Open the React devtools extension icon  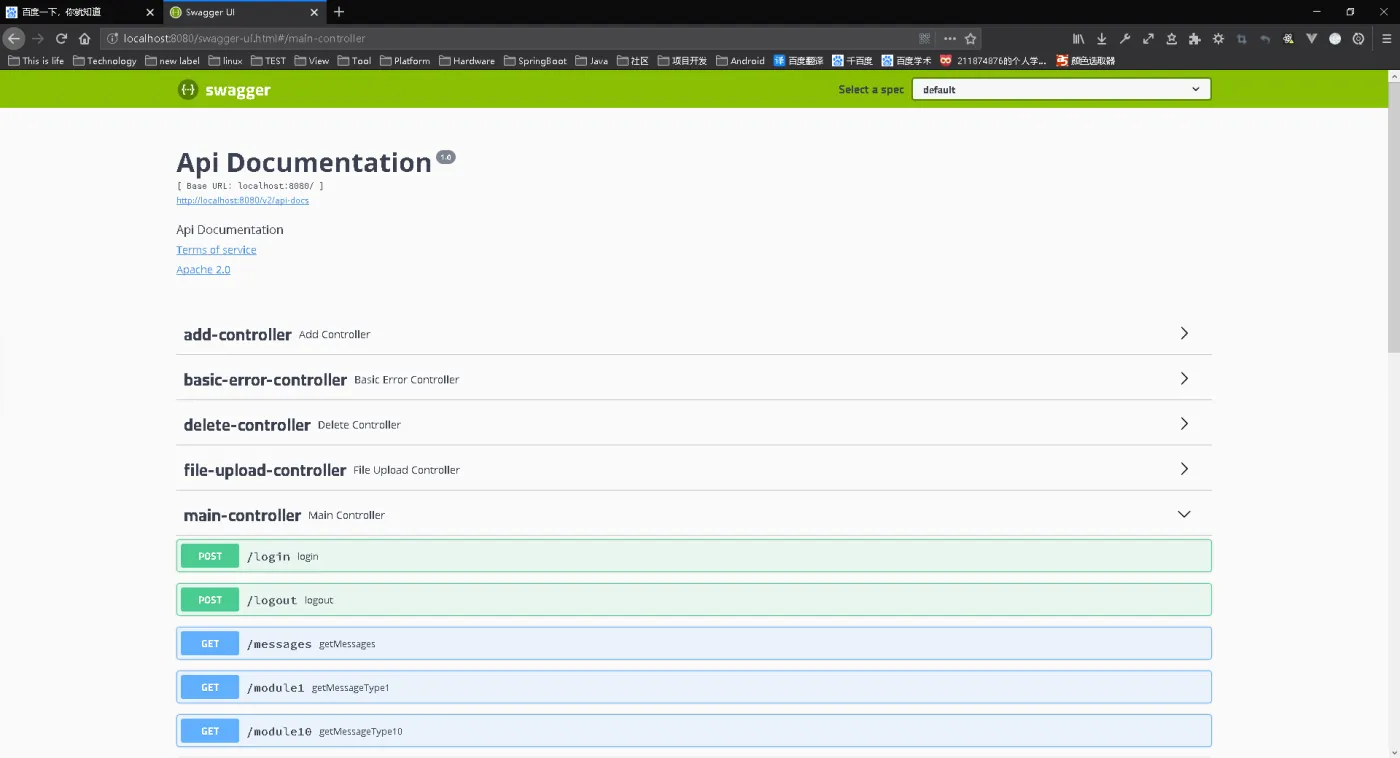click(x=1288, y=39)
